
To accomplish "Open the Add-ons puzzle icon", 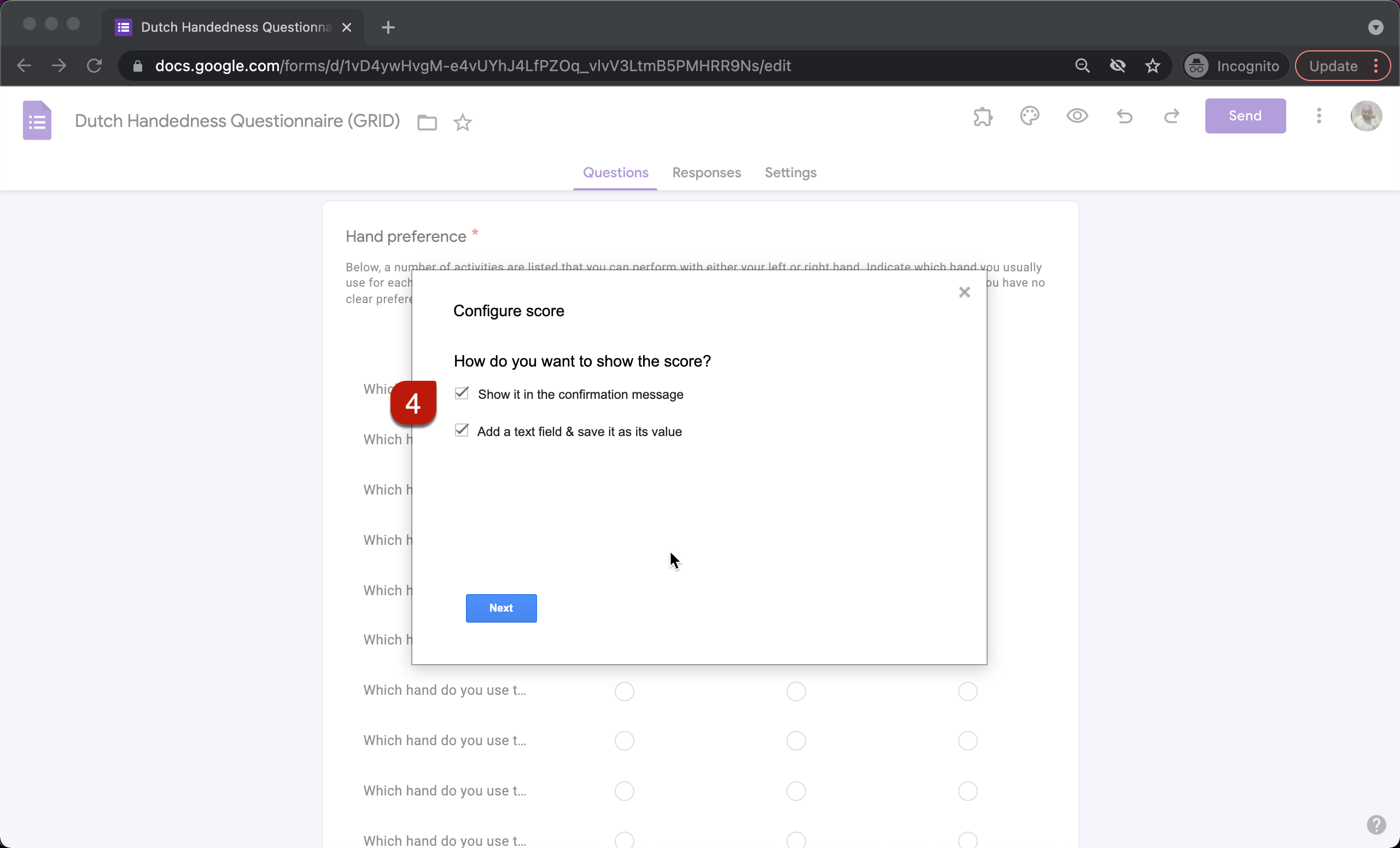I will pos(982,117).
